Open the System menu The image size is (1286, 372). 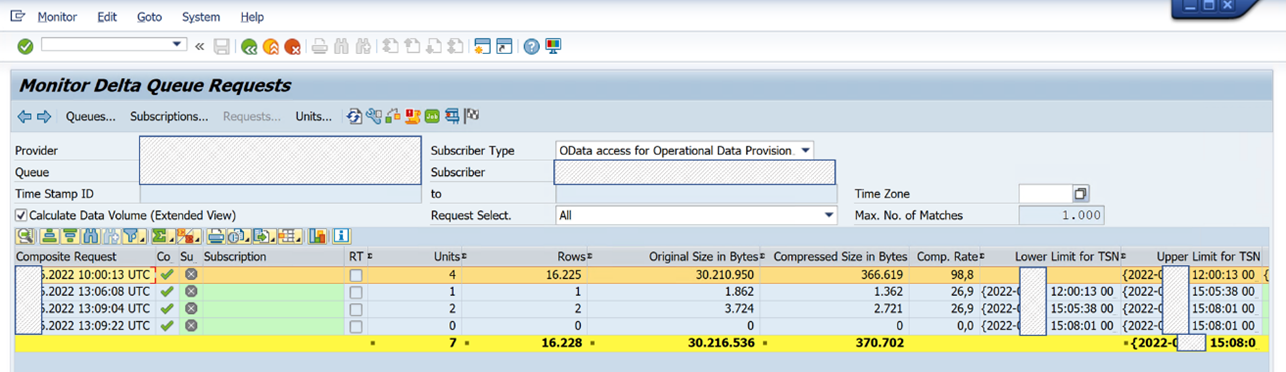pyautogui.click(x=201, y=17)
